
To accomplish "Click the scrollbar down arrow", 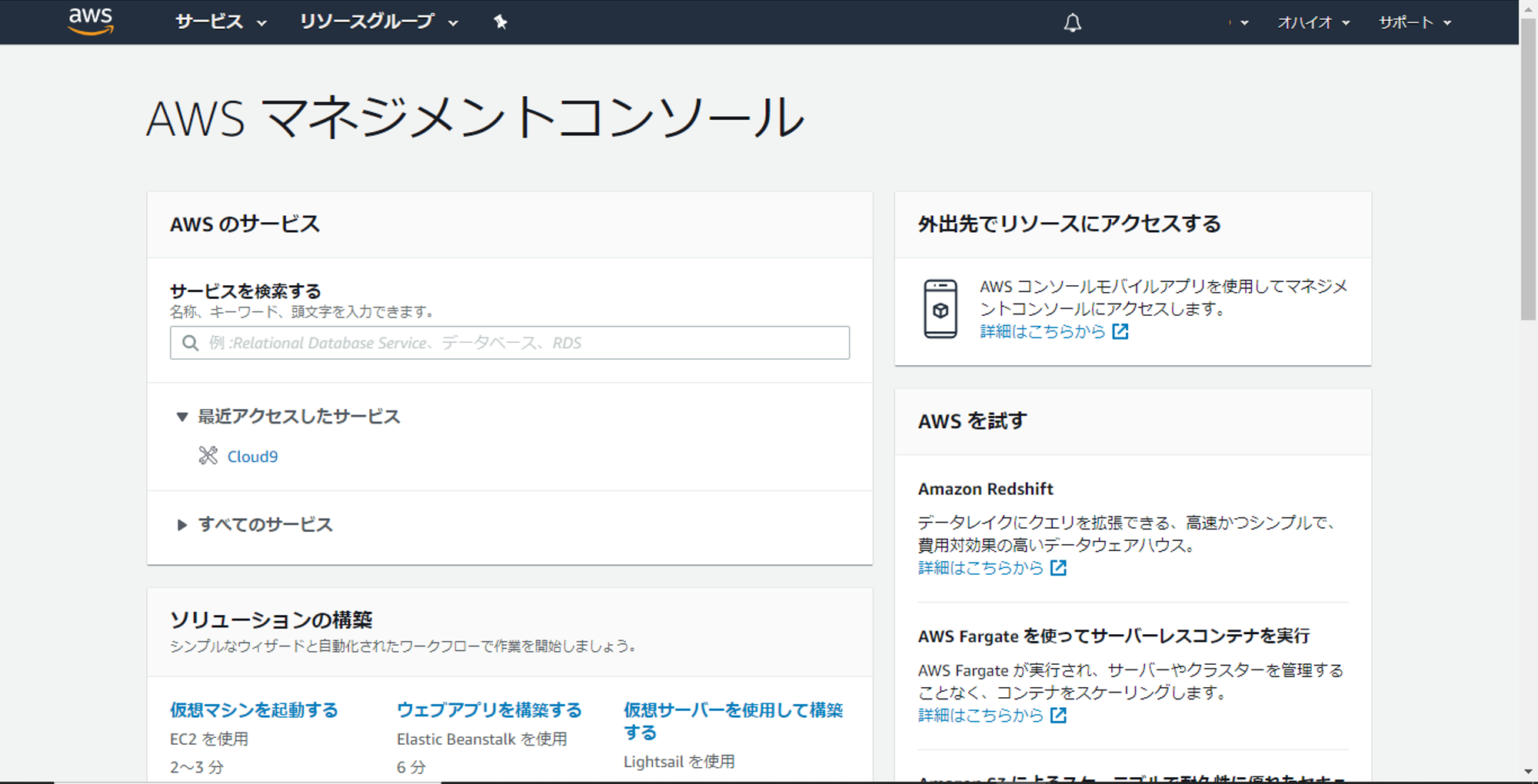I will (1529, 772).
